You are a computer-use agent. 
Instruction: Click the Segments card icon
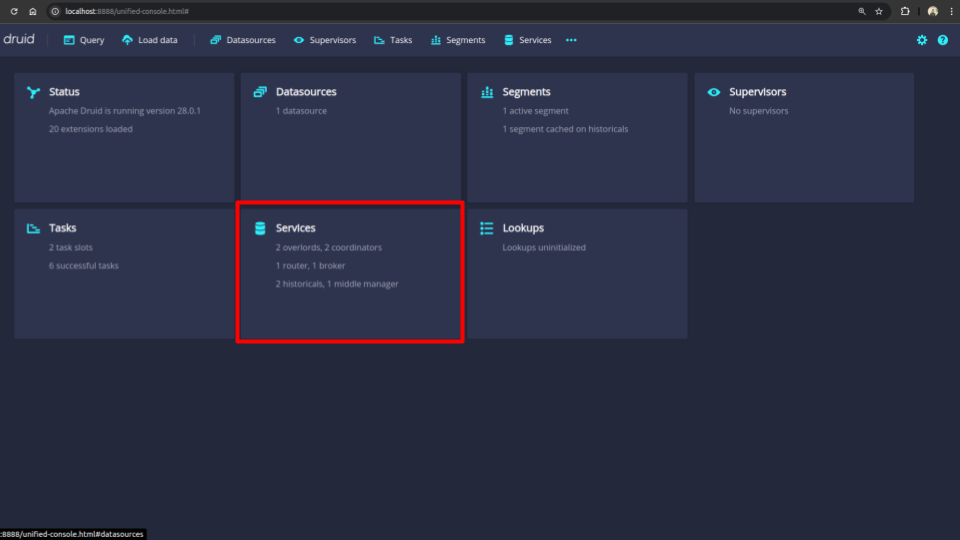(x=487, y=92)
